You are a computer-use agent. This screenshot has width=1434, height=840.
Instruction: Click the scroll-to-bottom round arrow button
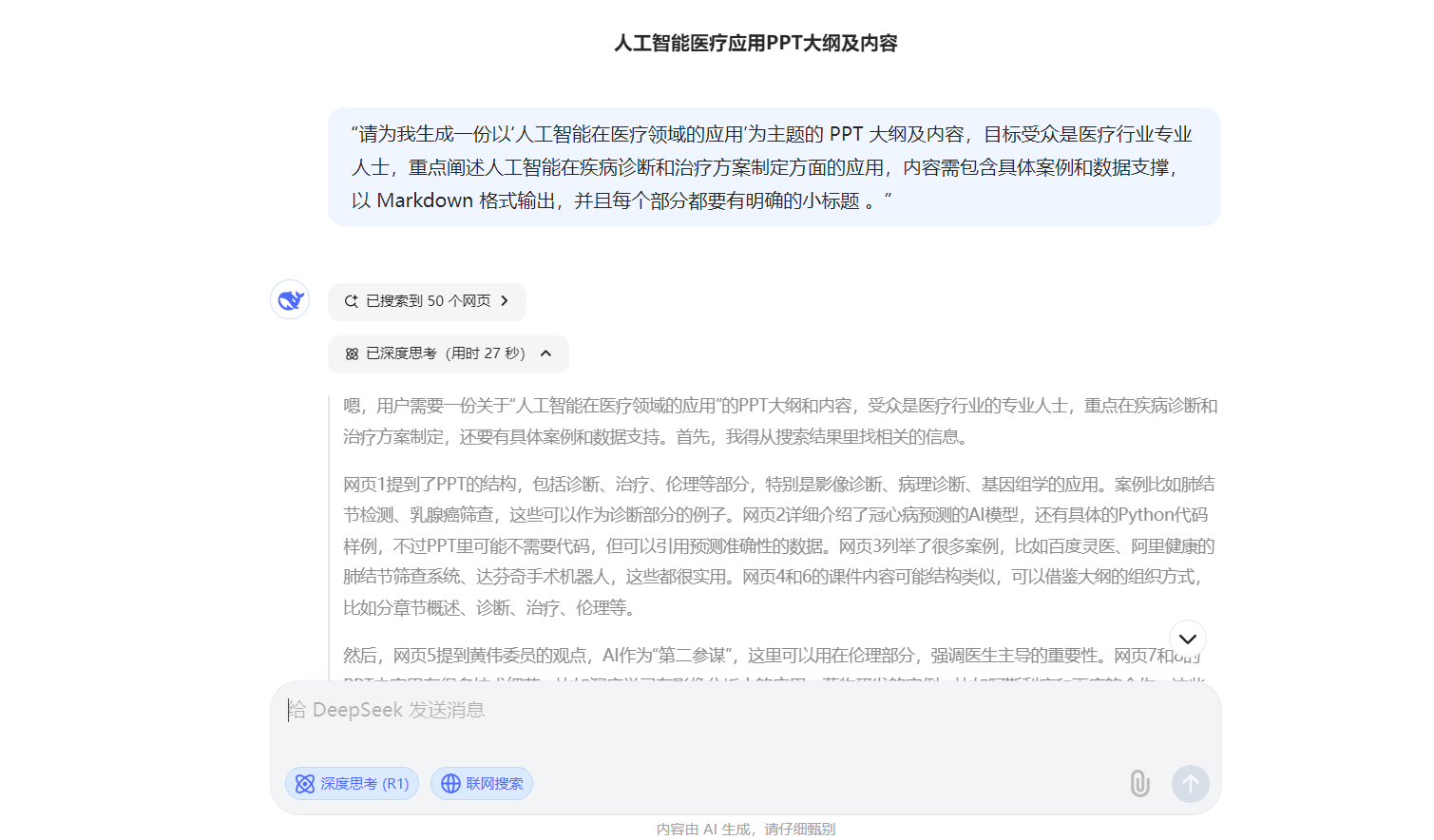pyautogui.click(x=1187, y=639)
